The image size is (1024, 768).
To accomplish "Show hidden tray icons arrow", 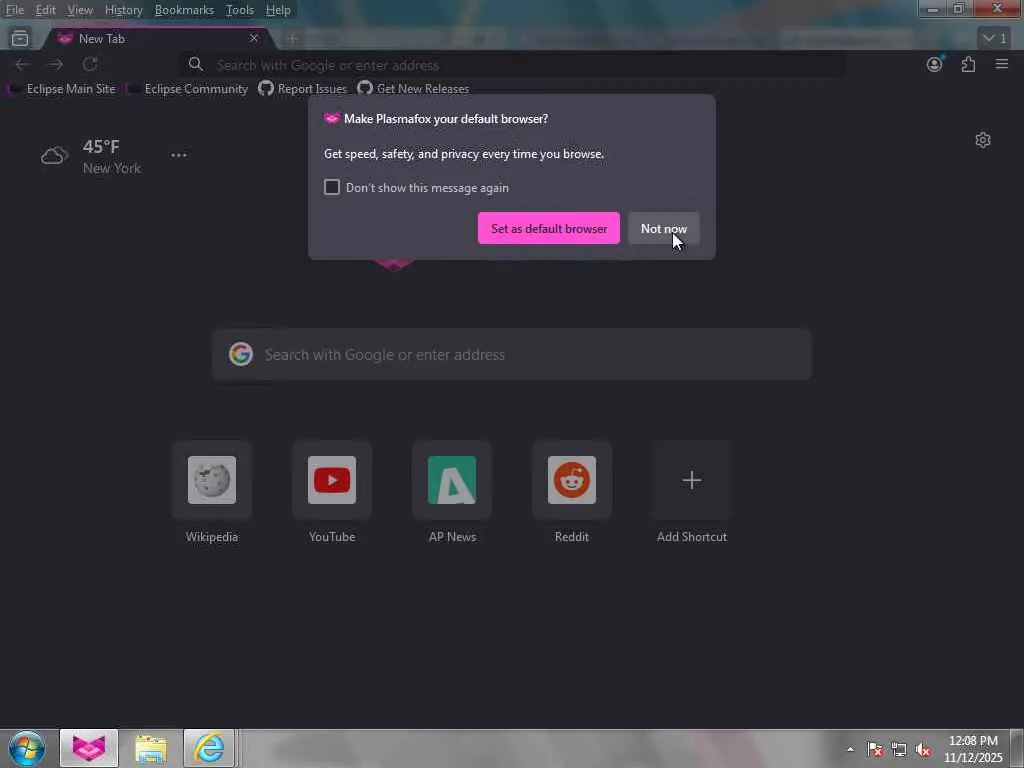I will (x=850, y=749).
